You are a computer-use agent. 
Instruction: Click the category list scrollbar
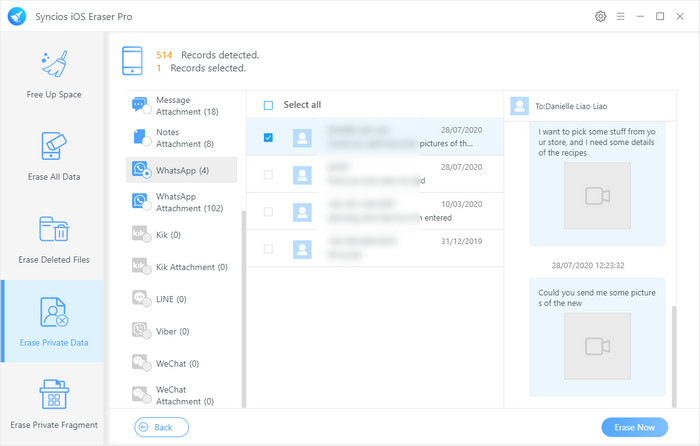click(244, 309)
